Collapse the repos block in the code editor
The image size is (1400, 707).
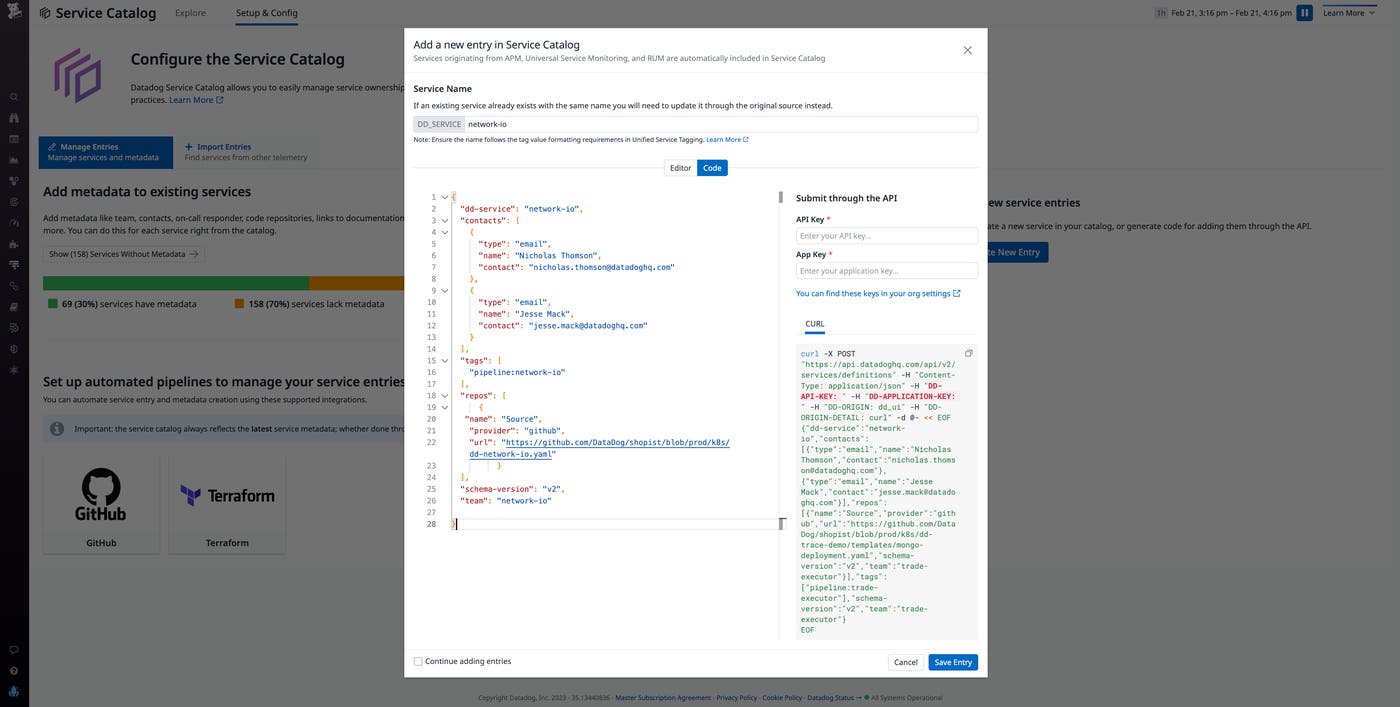444,395
